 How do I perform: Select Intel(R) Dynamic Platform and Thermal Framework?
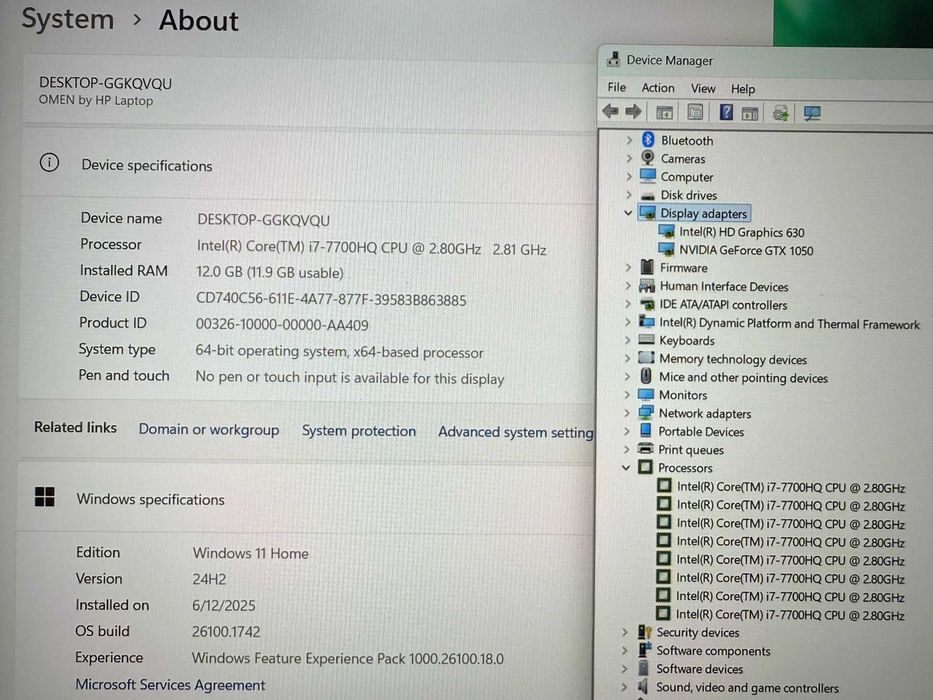point(789,324)
